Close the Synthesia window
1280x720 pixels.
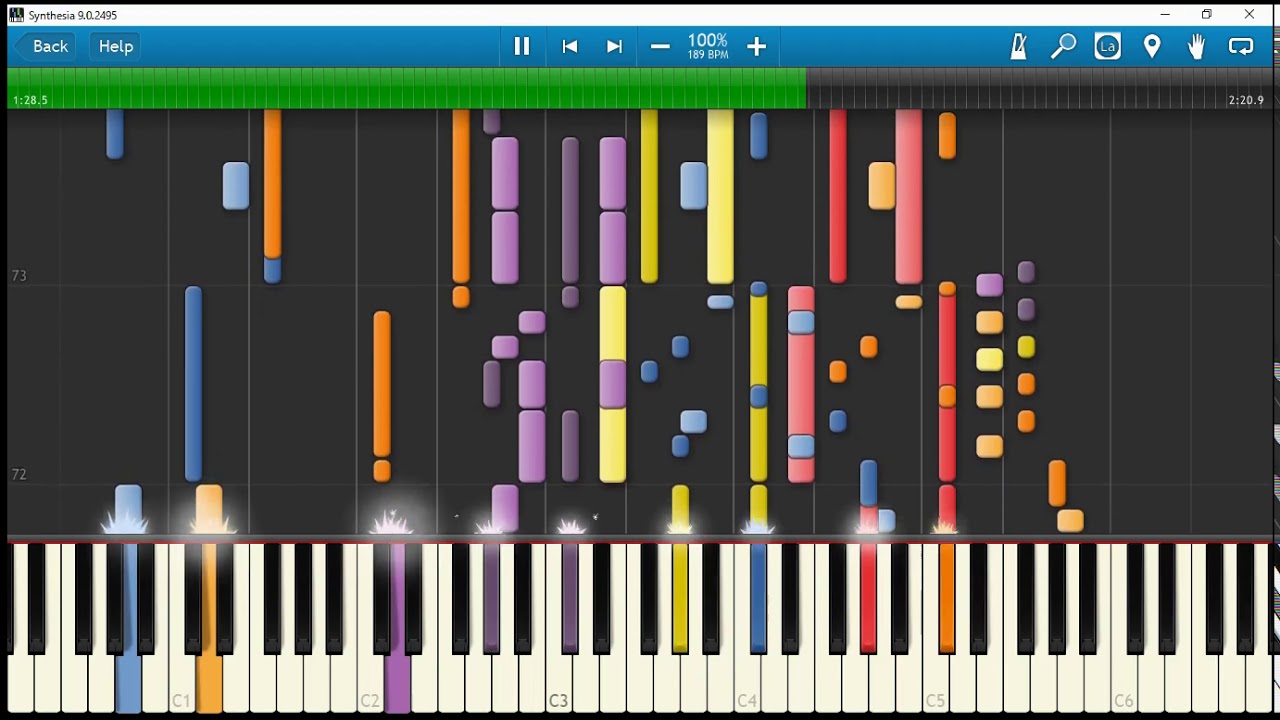tap(1249, 15)
